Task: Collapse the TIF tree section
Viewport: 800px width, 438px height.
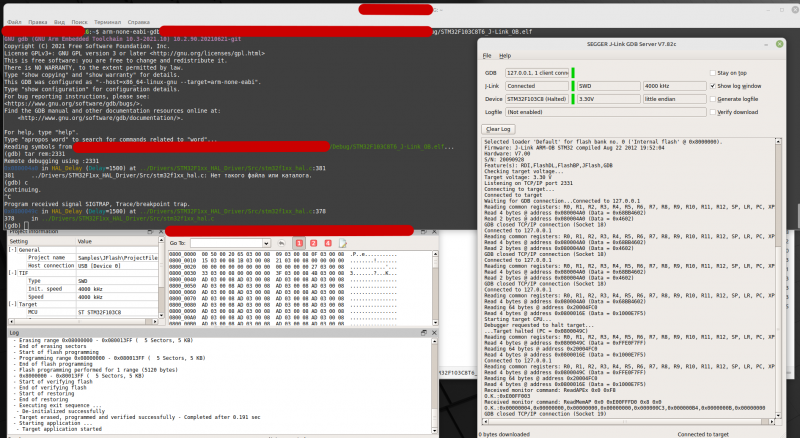Action: (12, 273)
